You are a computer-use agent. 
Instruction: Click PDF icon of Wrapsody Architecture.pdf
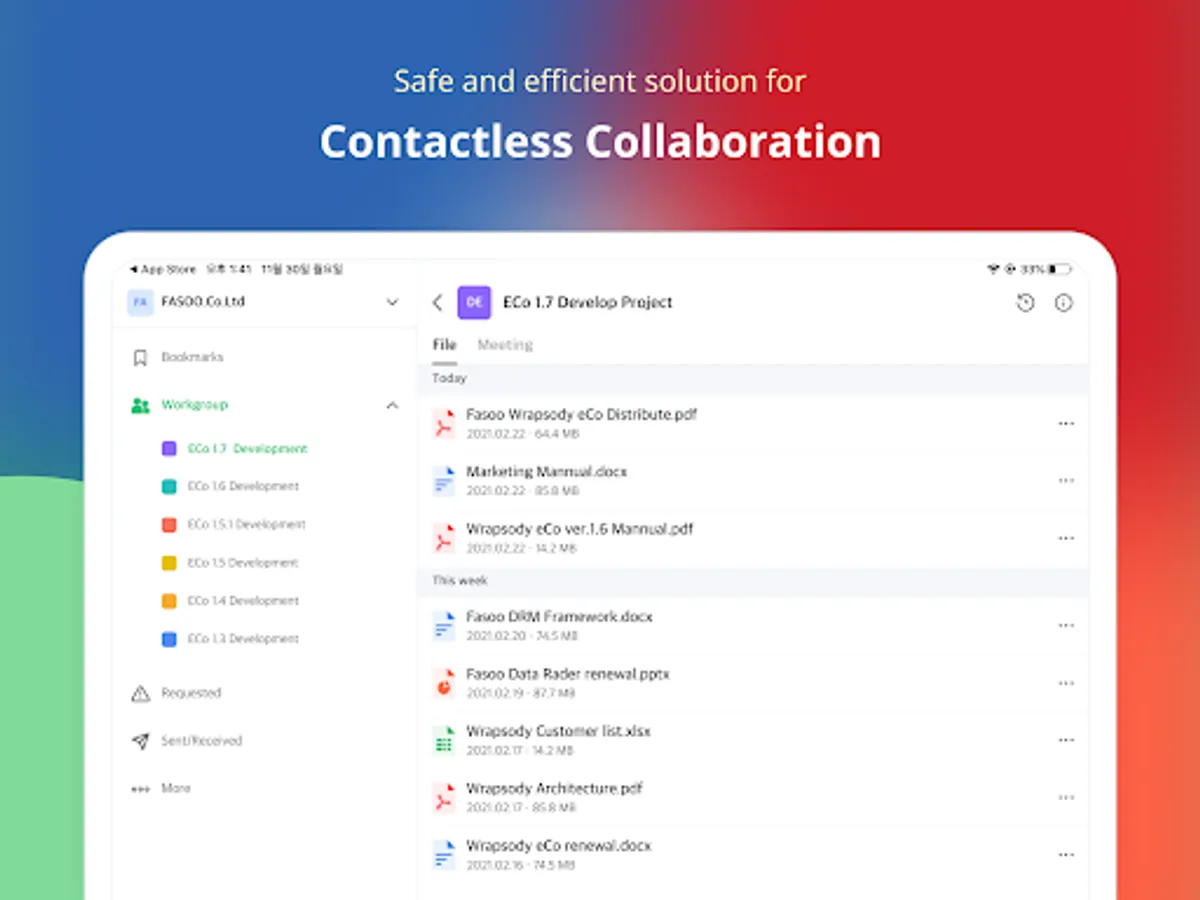pos(443,798)
